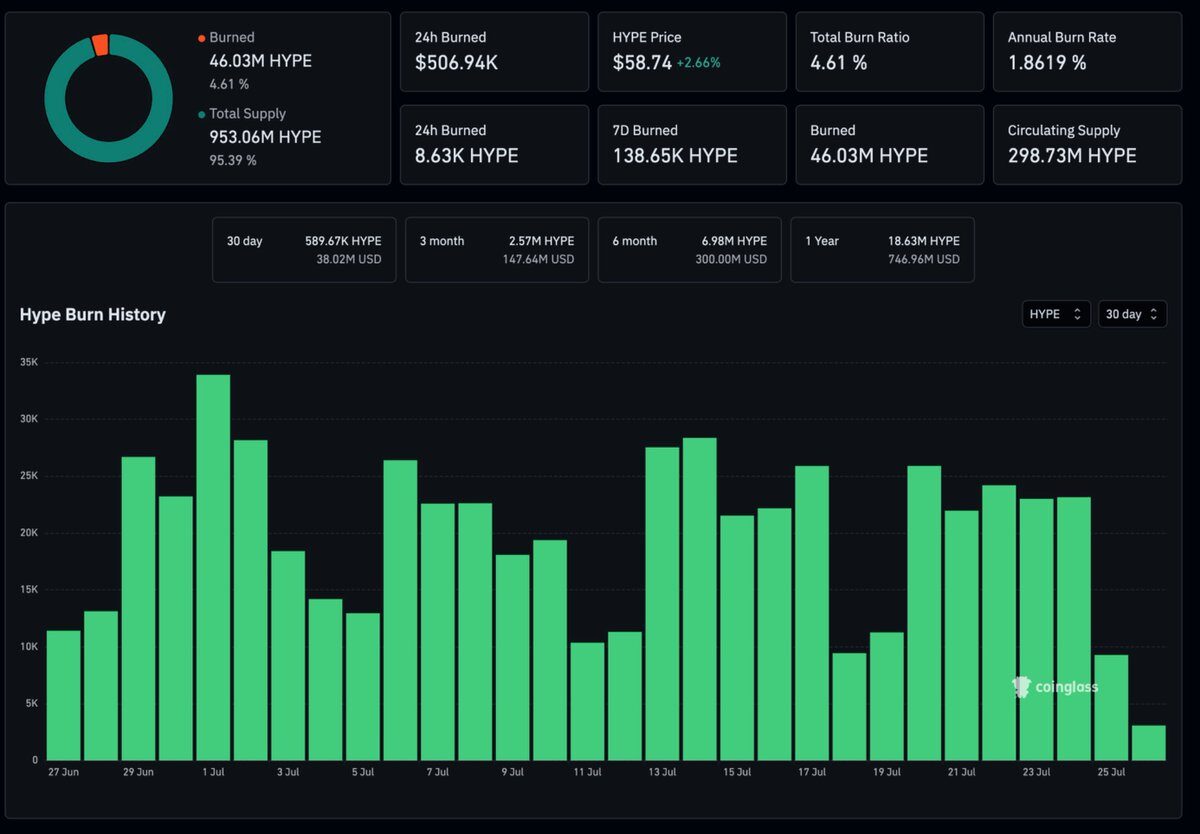This screenshot has width=1200, height=834.
Task: Click the +2.66% price change
Action: [699, 63]
